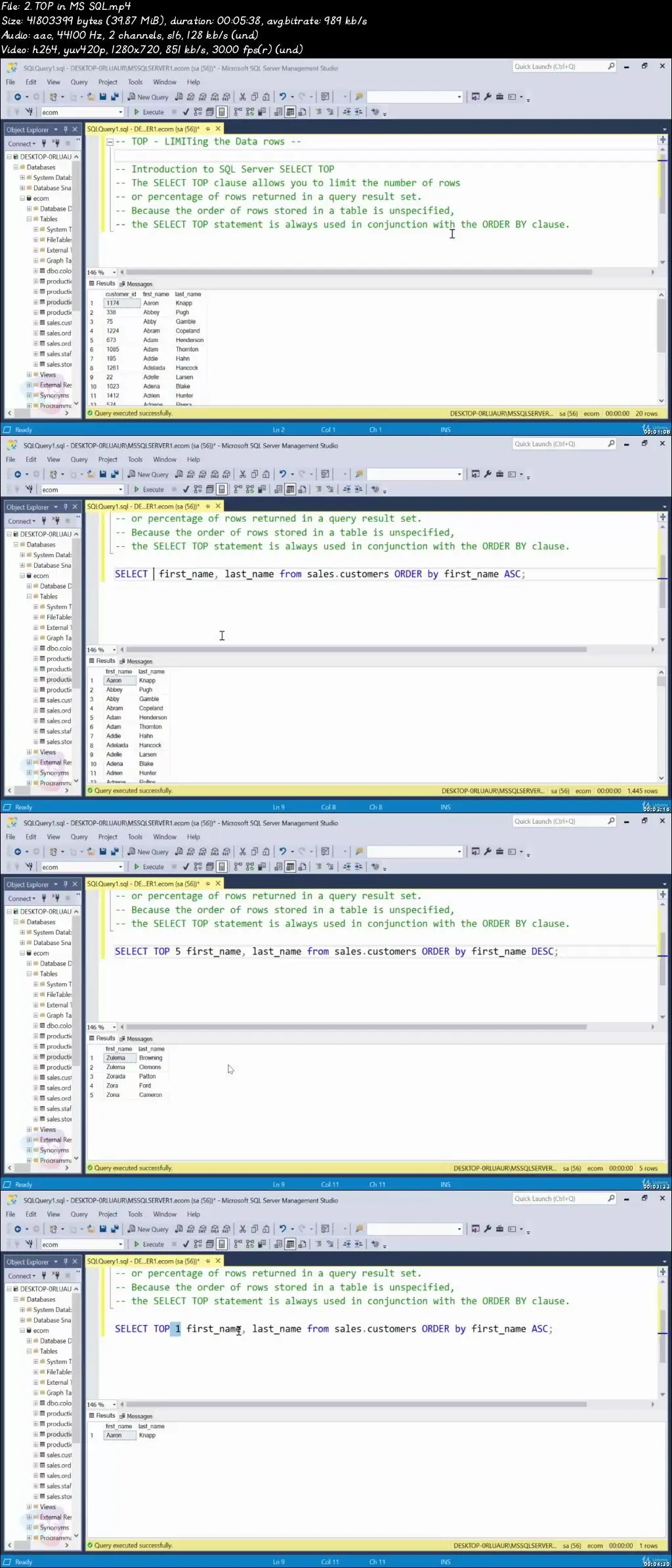Collapse the ecom database node, third frame

[x=22, y=953]
